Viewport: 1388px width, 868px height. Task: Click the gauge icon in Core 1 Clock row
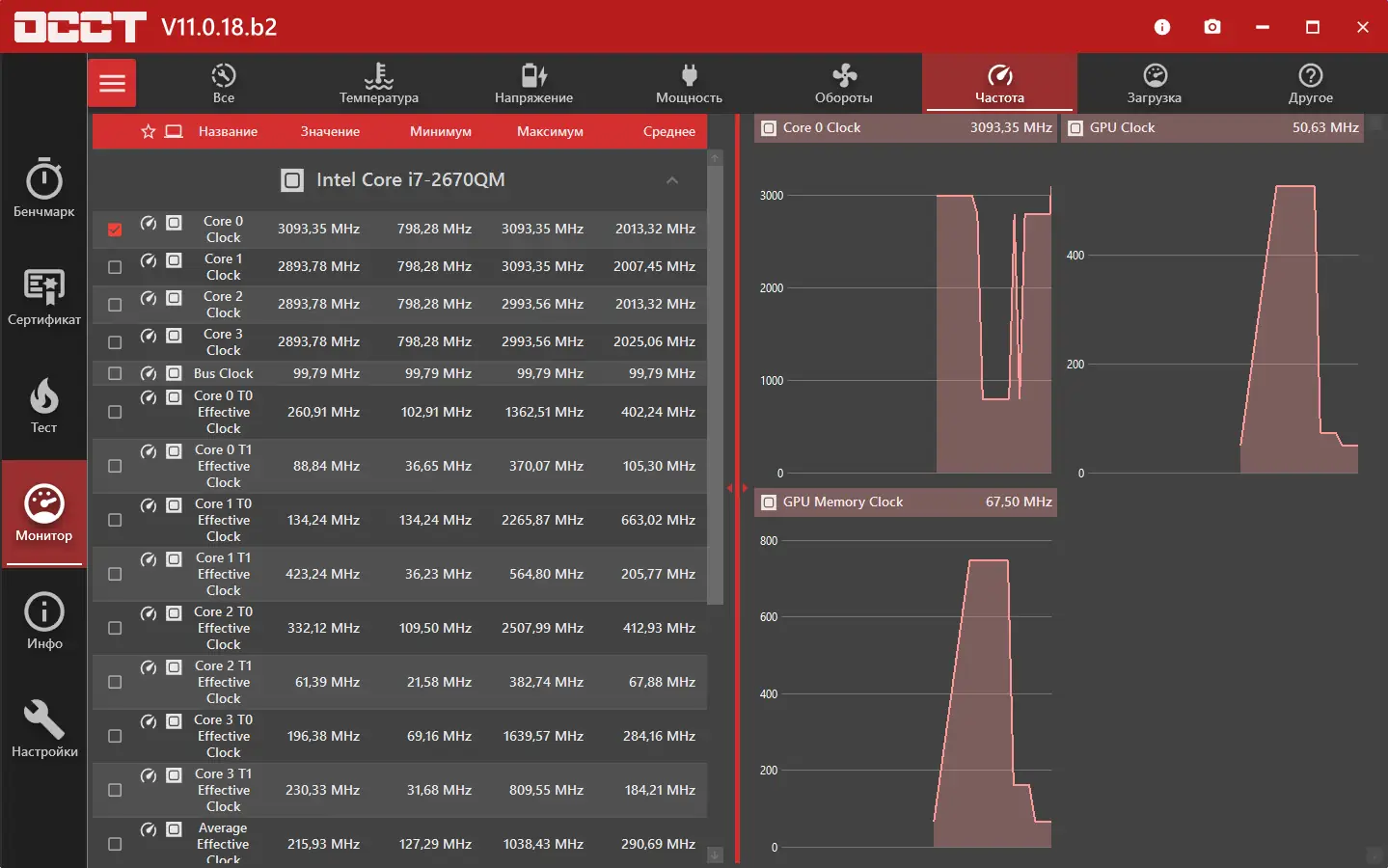[x=149, y=260]
